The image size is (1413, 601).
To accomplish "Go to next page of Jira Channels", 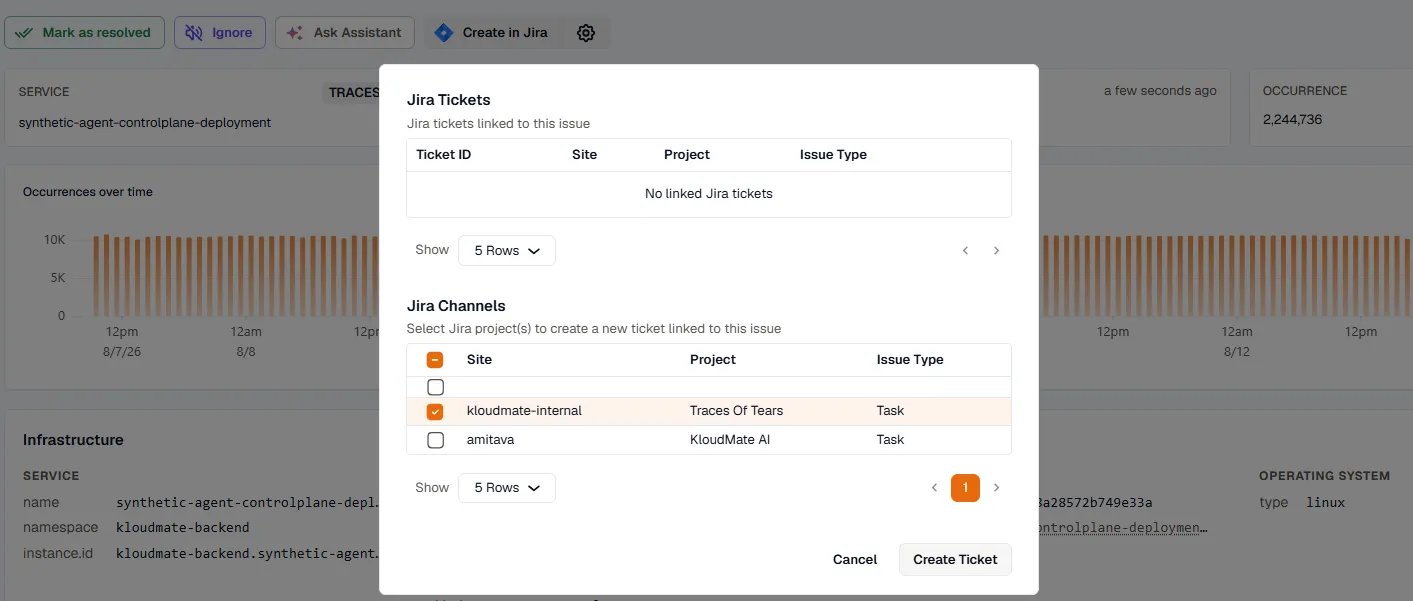I will pyautogui.click(x=996, y=488).
